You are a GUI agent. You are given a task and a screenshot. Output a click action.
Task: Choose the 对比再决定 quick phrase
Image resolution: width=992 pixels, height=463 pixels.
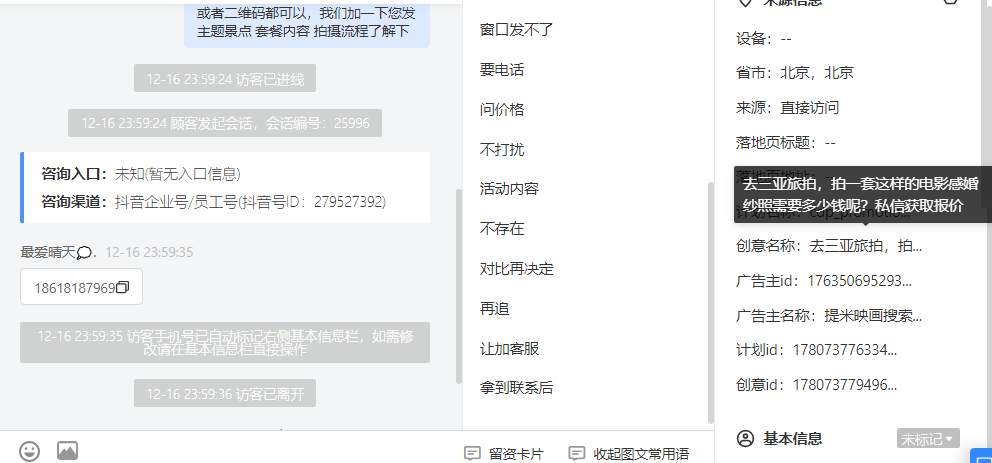tap(517, 269)
